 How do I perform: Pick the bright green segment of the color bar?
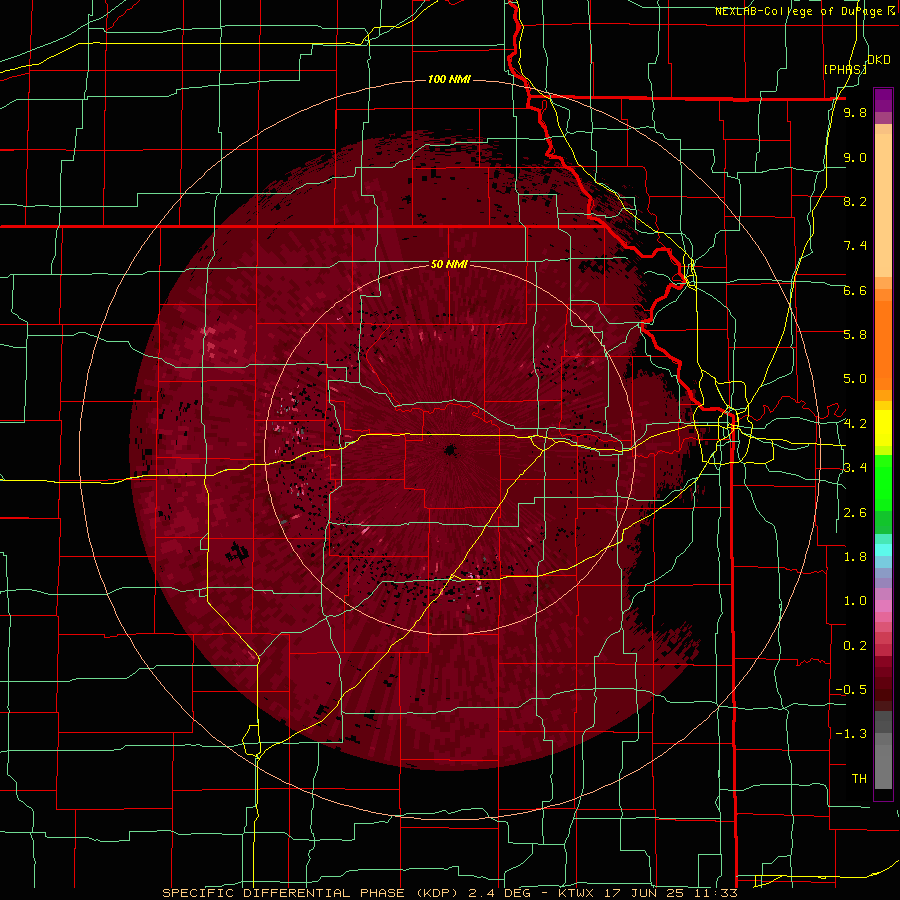pos(883,485)
